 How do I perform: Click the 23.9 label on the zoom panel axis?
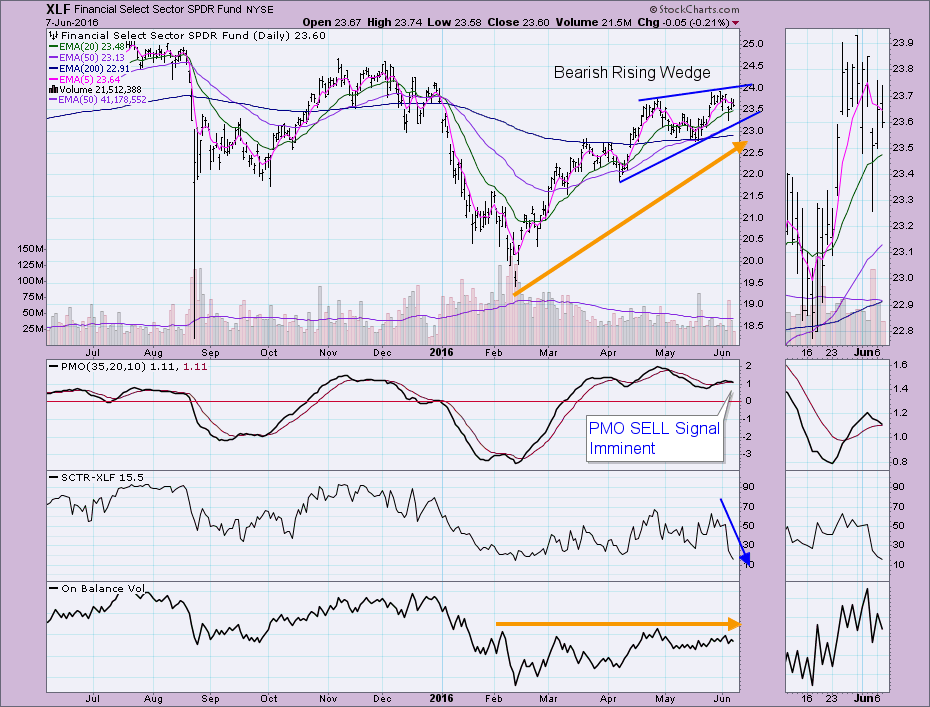(902, 43)
